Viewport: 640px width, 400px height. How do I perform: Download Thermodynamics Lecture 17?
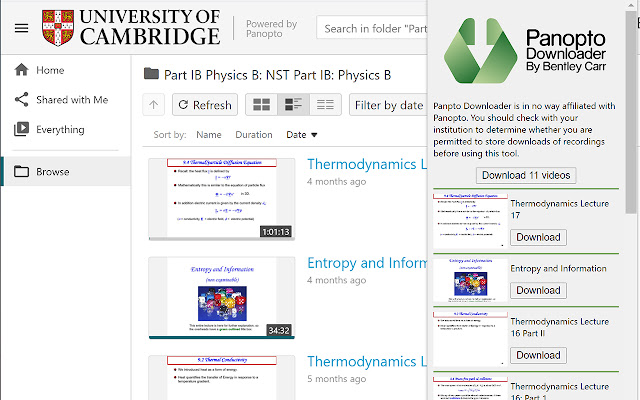[x=538, y=237]
